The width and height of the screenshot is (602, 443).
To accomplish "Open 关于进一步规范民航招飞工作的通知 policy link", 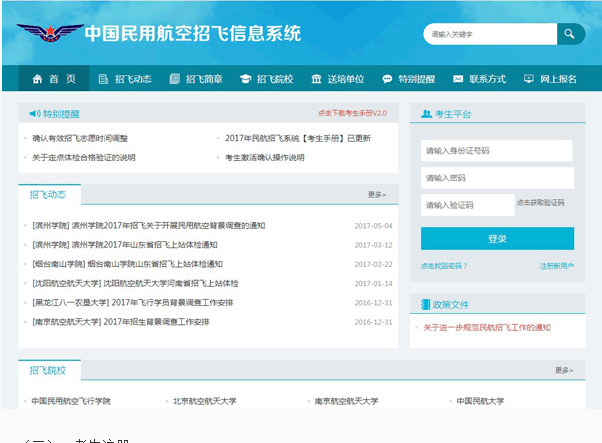I will 487,327.
